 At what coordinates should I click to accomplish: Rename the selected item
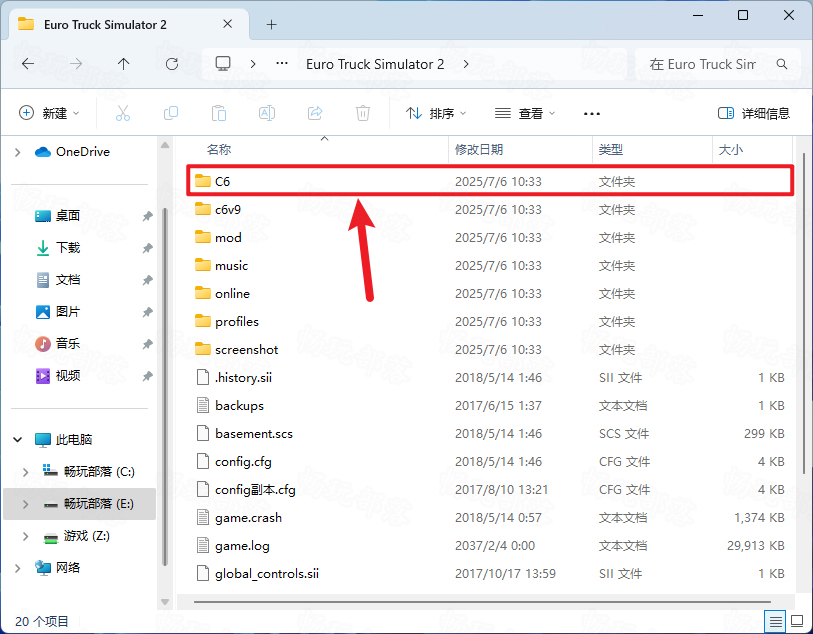tap(267, 113)
